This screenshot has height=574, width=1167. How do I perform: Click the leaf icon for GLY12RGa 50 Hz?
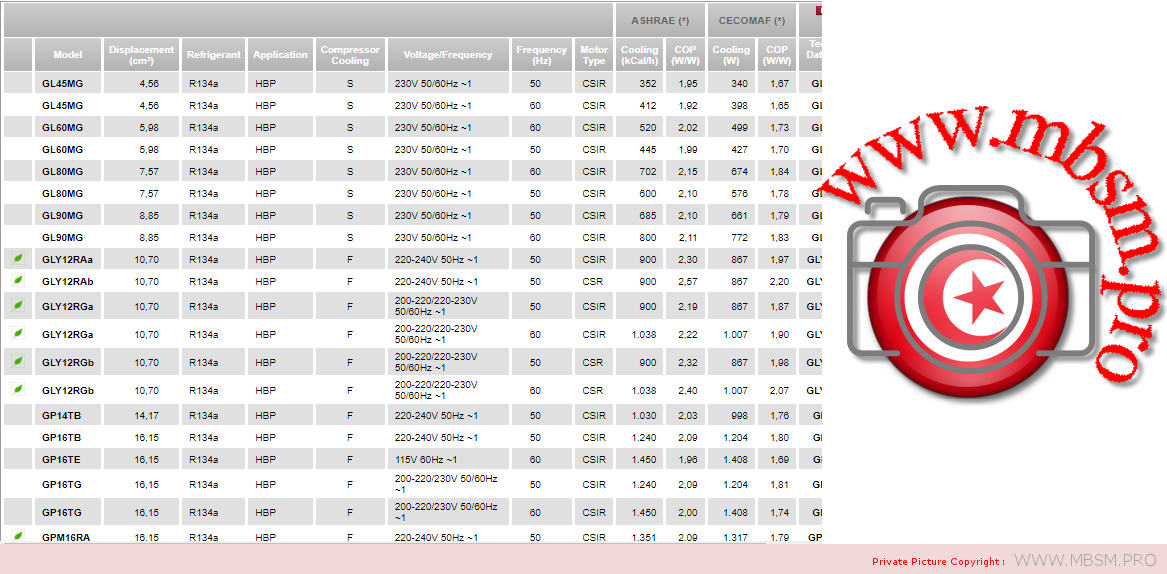click(17, 306)
